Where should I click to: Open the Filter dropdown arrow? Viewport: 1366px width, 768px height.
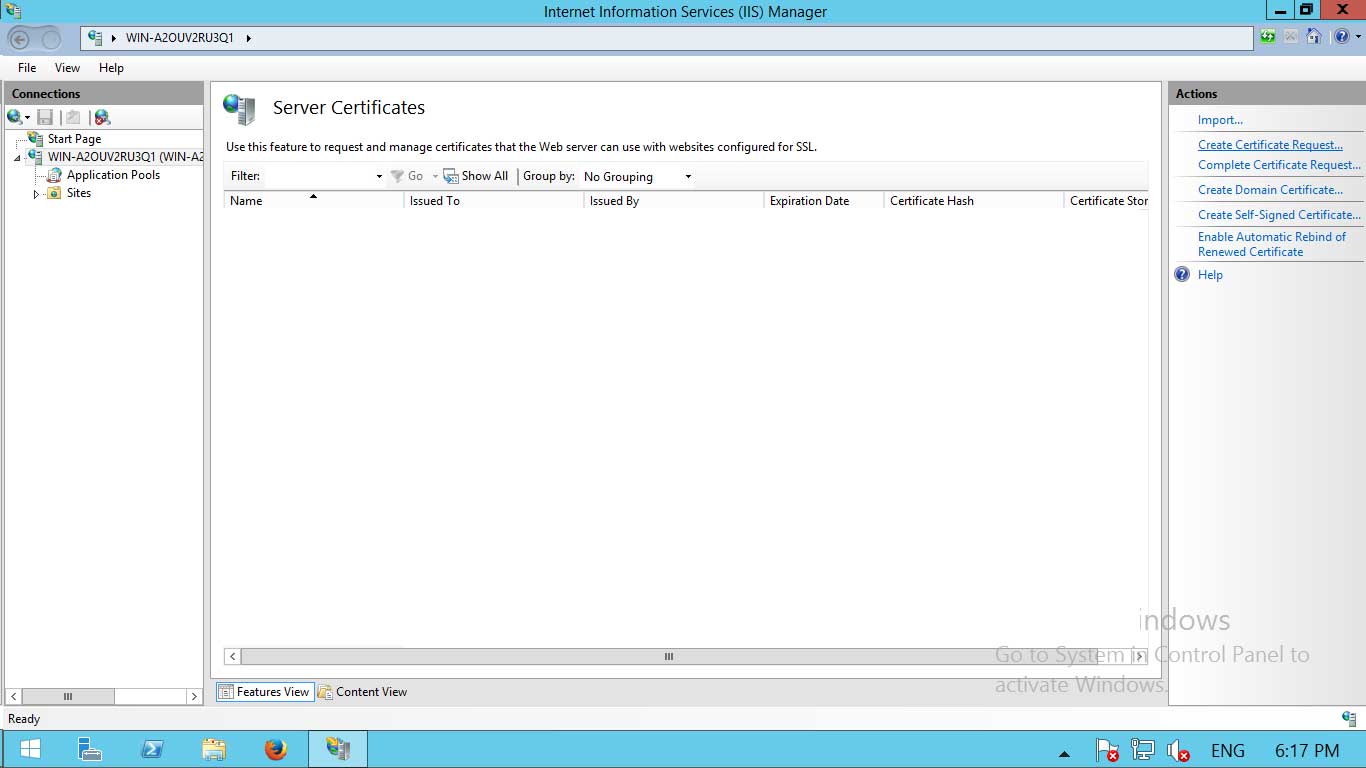[x=379, y=176]
